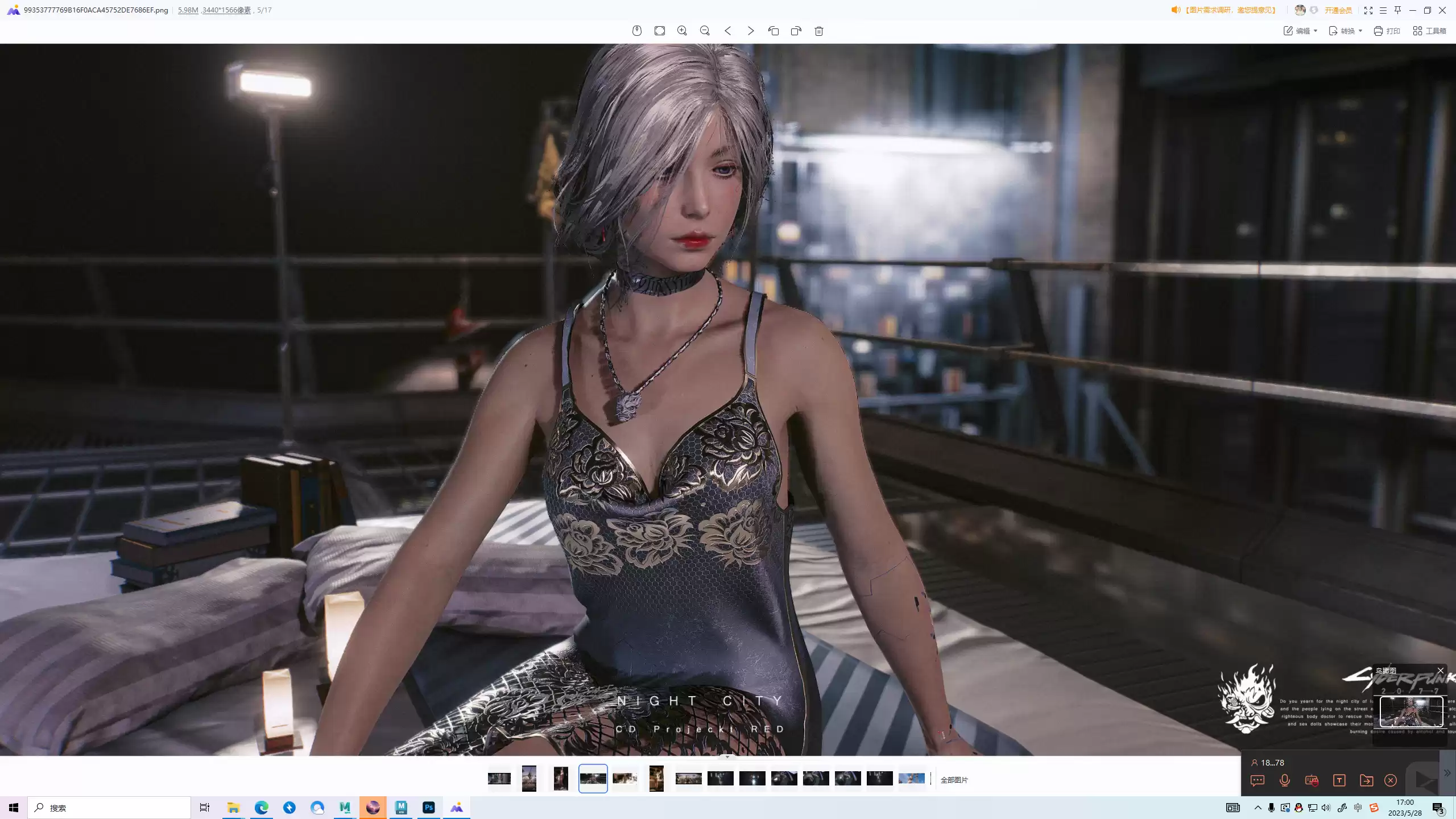
Task: Click the zoom out magnifier icon
Action: pos(705,31)
